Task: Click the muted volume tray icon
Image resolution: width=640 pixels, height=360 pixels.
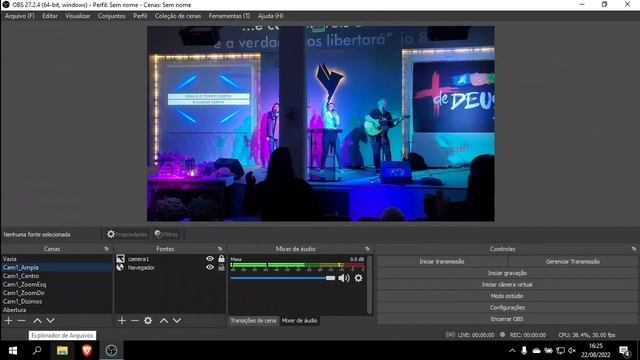Action: (x=572, y=351)
